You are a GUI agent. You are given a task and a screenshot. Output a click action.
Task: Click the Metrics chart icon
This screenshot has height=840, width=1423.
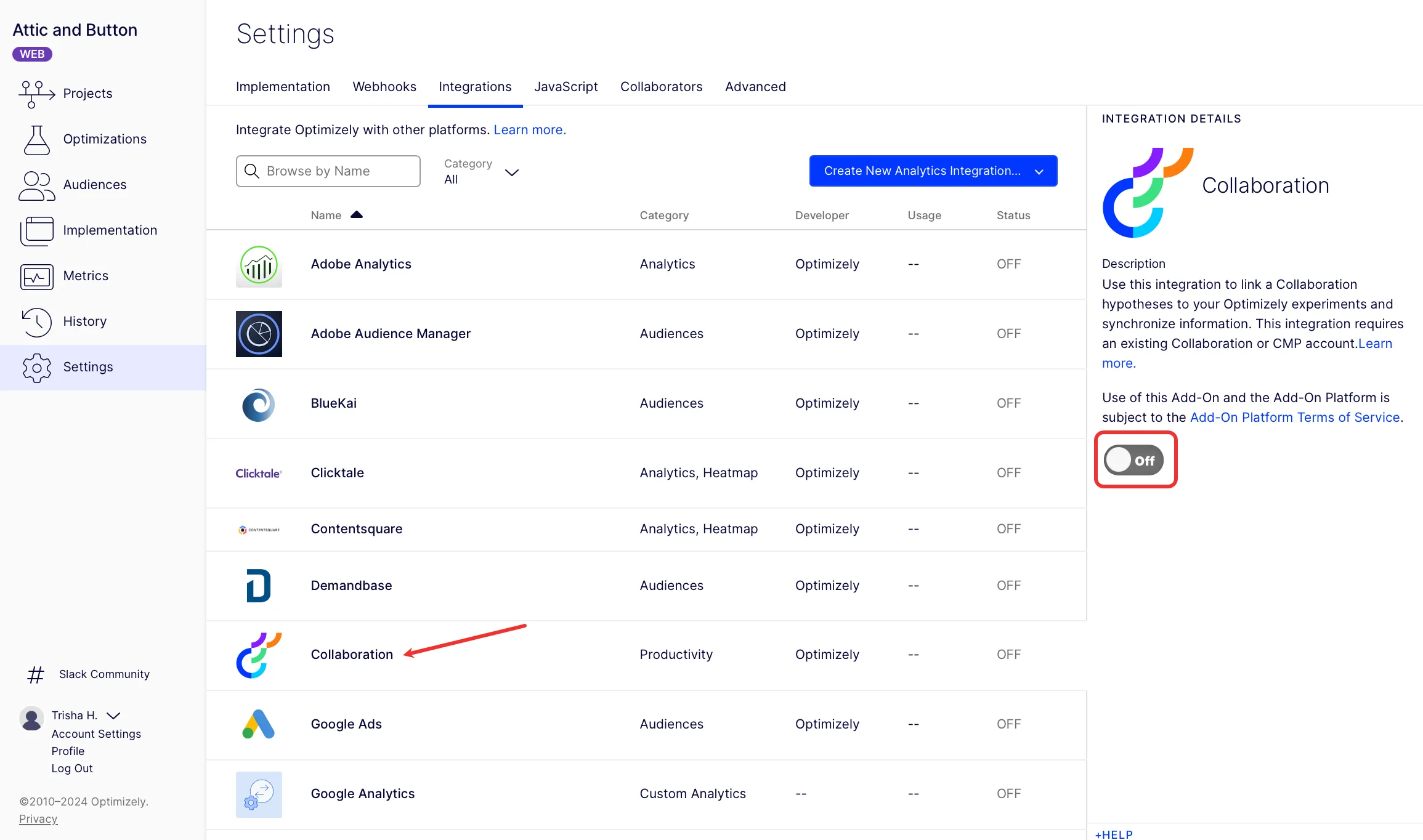37,277
